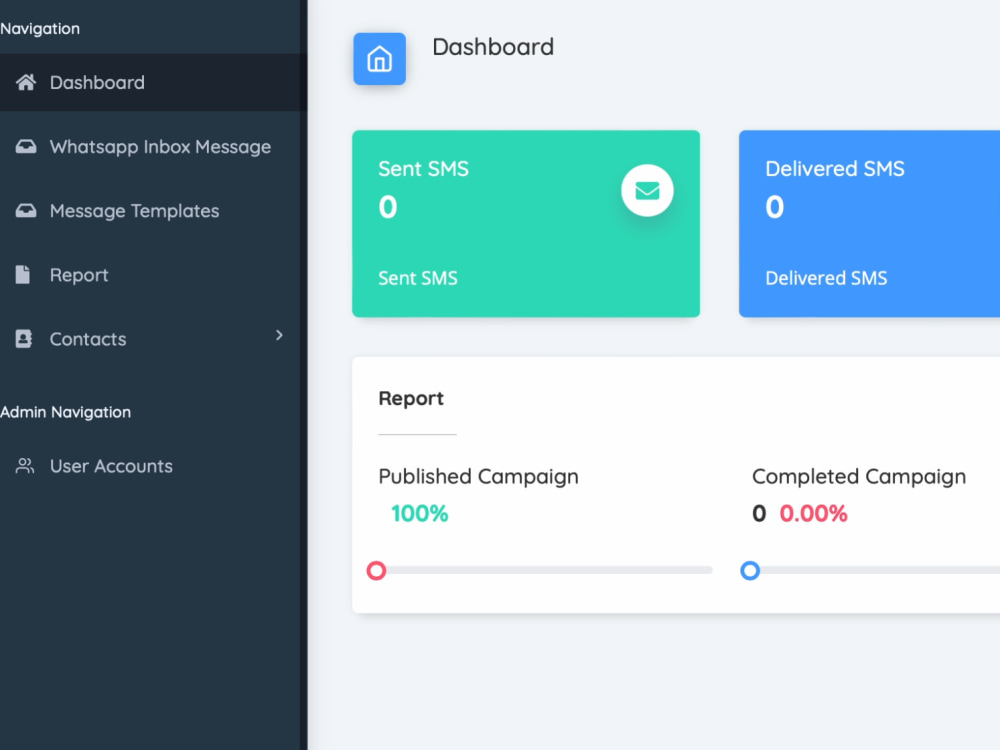Click the '100%' green percentage
The image size is (1000, 750).
click(420, 513)
